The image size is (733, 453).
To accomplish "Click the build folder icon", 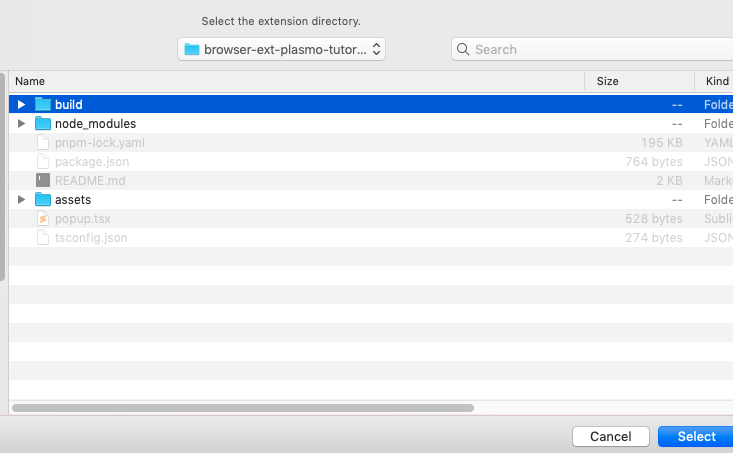I will (43, 104).
